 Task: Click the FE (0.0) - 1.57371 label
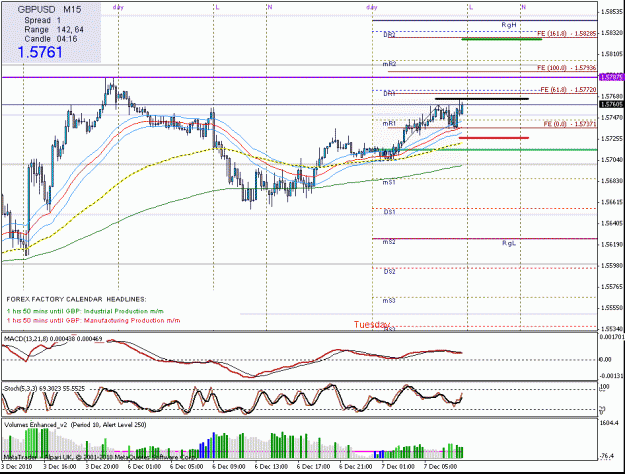pos(570,124)
